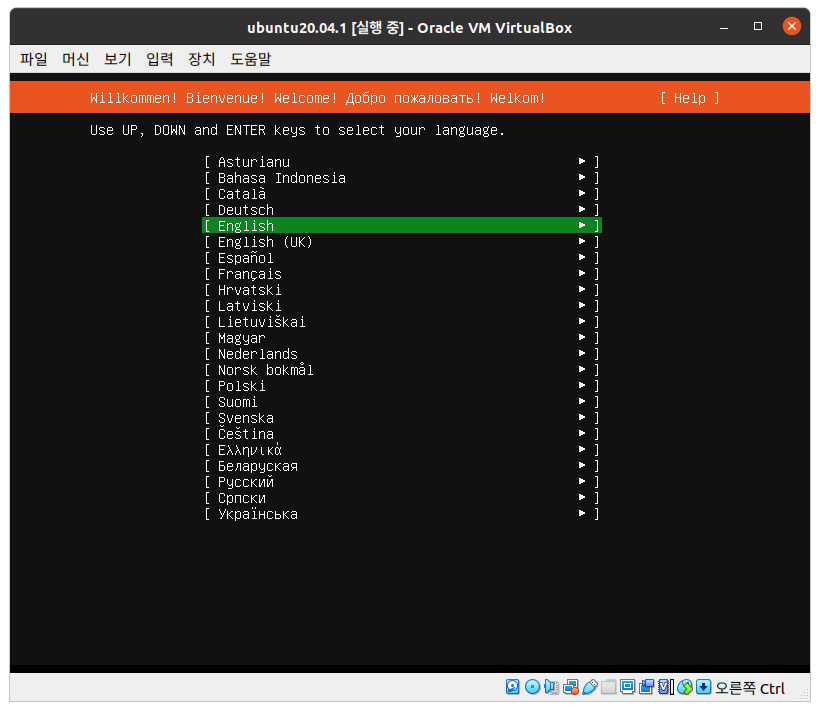
Task: Select the Беларуская language text
Action: (258, 466)
